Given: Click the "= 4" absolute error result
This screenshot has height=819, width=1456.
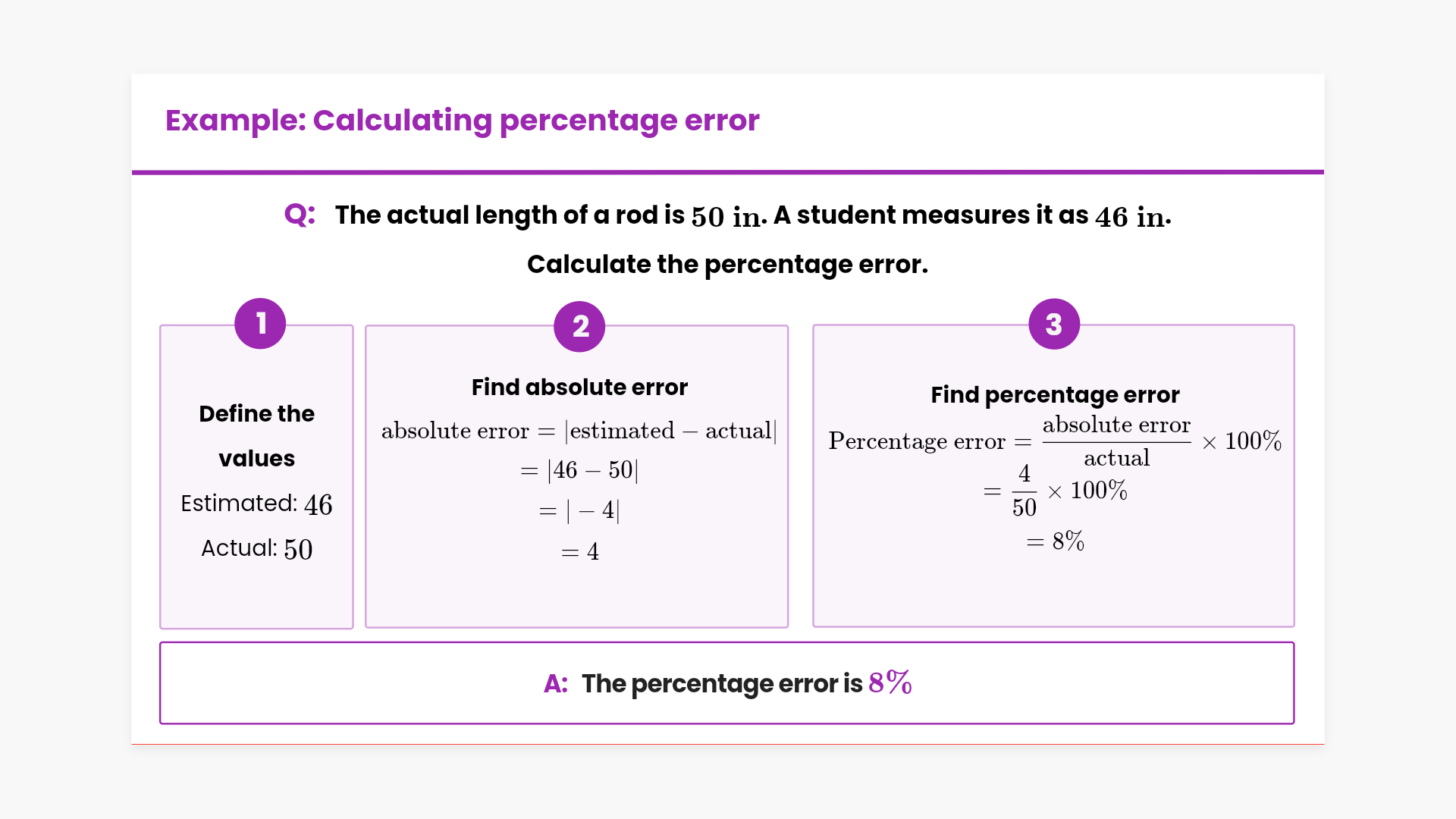Looking at the screenshot, I should (x=579, y=551).
